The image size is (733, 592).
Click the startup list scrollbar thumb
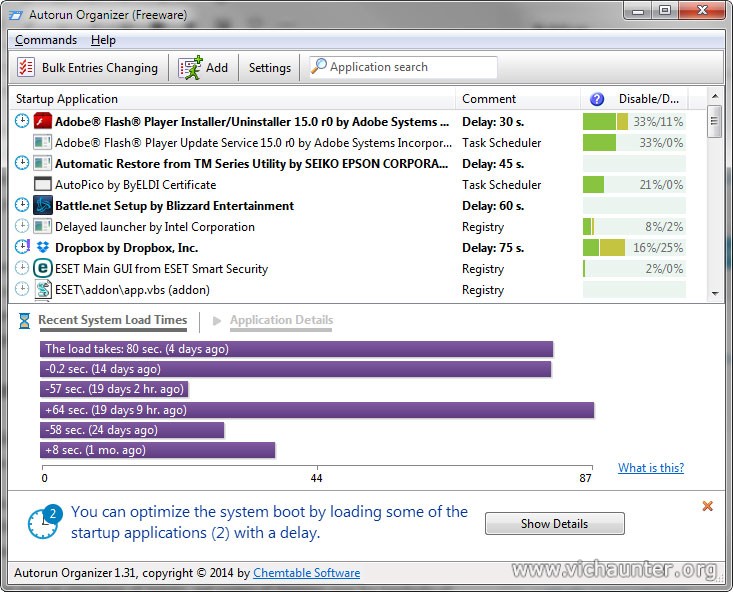(x=714, y=122)
